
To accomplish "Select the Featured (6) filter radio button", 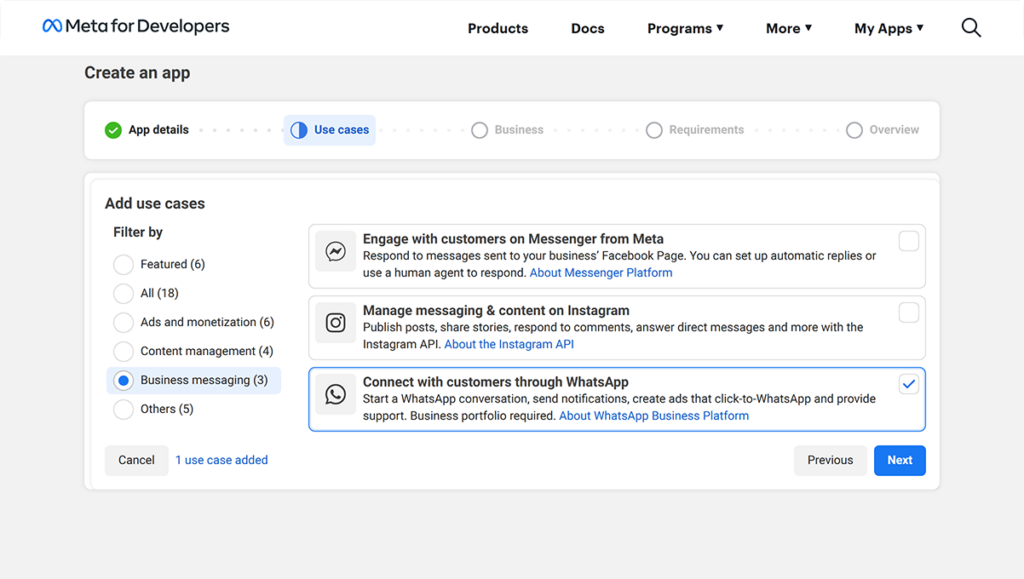I will point(123,265).
